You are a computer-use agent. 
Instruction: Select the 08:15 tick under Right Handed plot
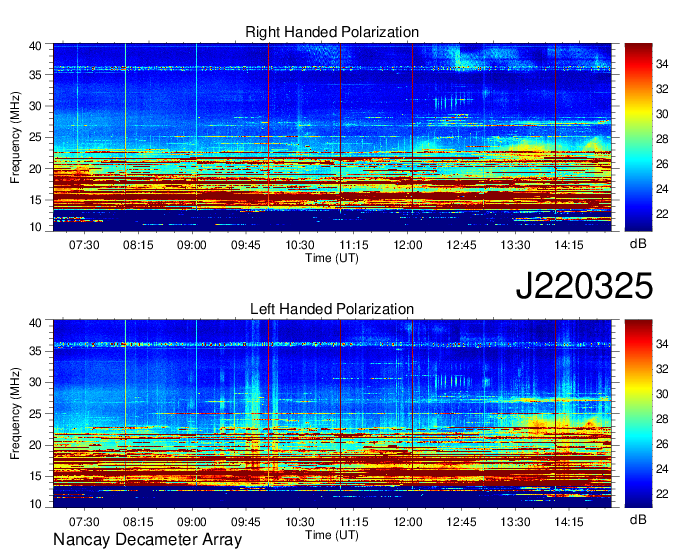pyautogui.click(x=138, y=245)
